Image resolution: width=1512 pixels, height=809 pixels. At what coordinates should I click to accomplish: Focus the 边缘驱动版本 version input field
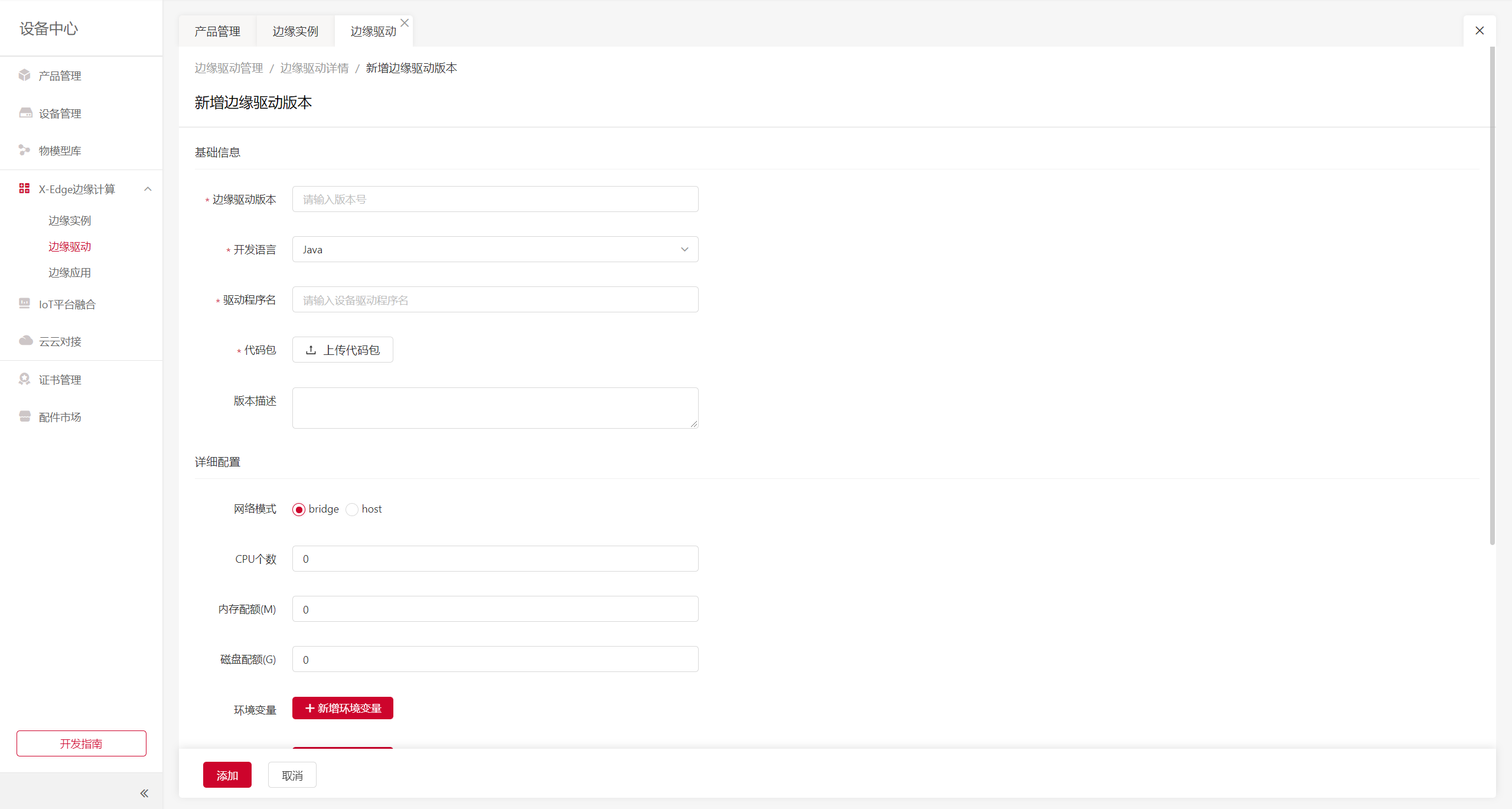coord(495,199)
